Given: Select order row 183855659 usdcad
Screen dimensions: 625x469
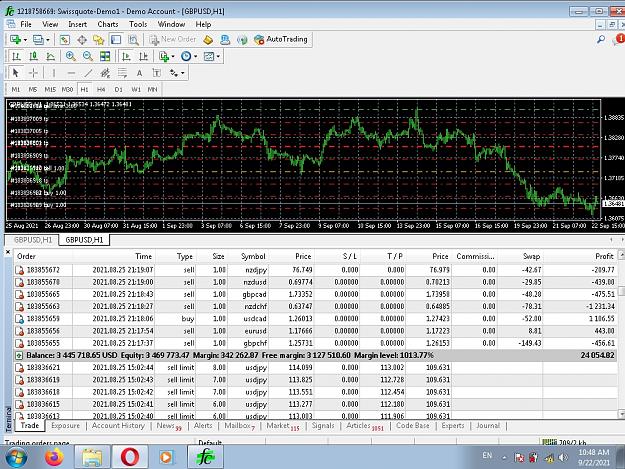Looking at the screenshot, I should click(x=315, y=319).
